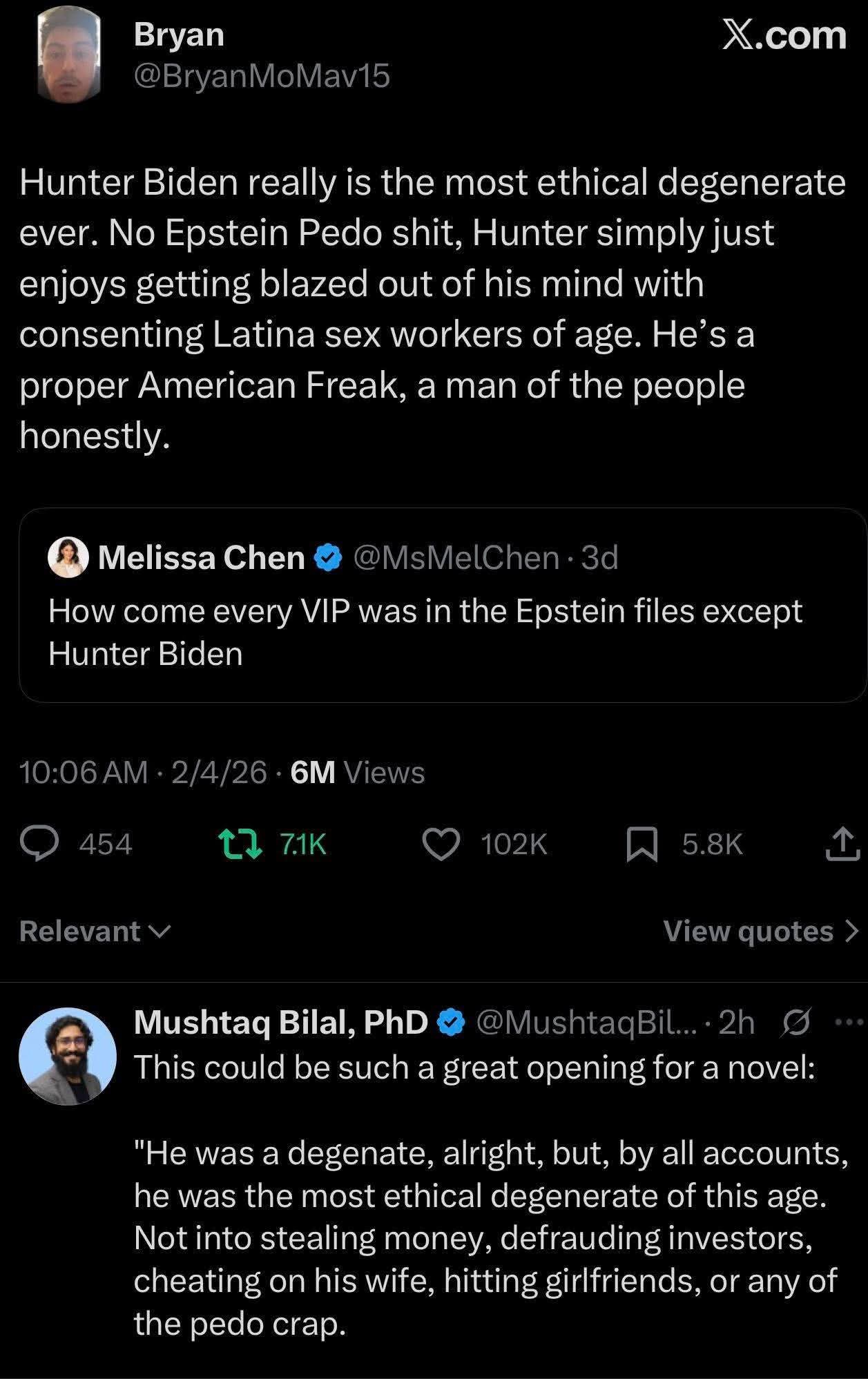Image resolution: width=868 pixels, height=1379 pixels.
Task: Expand View quotes list
Action: pos(758,931)
